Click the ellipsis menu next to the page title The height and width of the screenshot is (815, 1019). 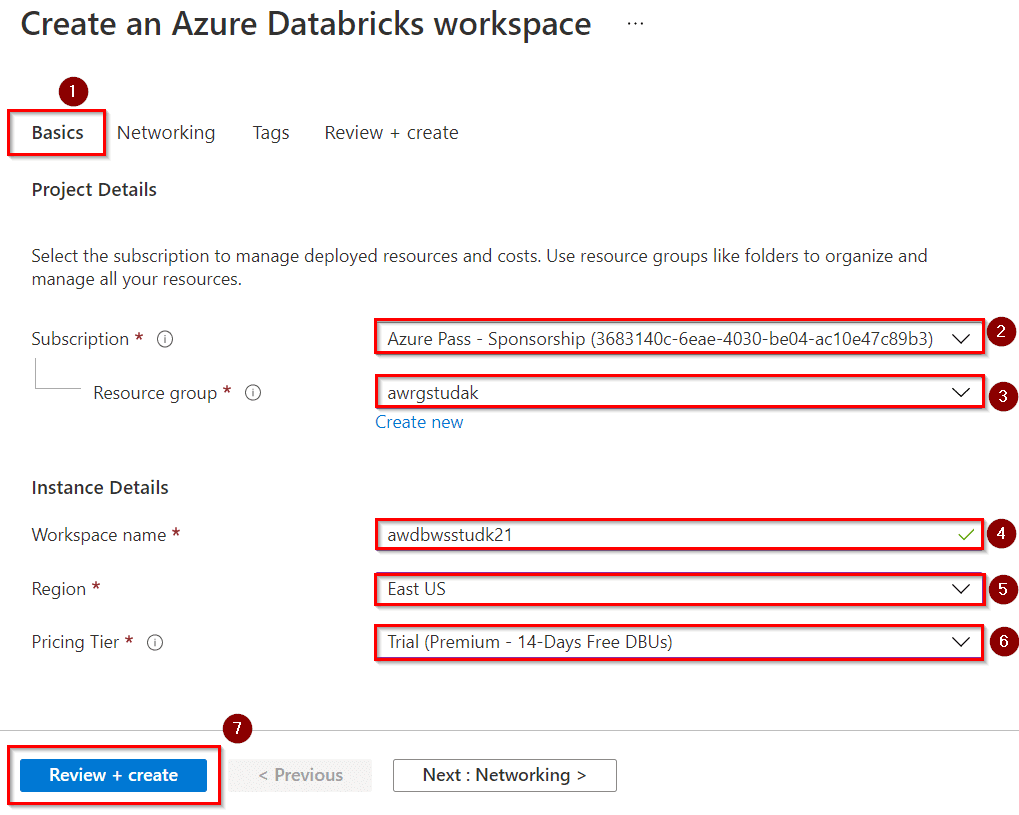[x=634, y=22]
